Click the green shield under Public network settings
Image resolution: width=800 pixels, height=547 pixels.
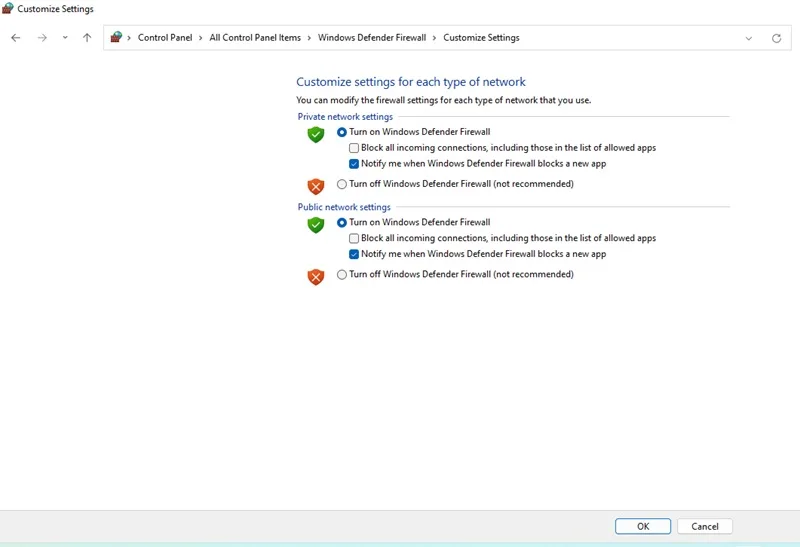coord(316,225)
